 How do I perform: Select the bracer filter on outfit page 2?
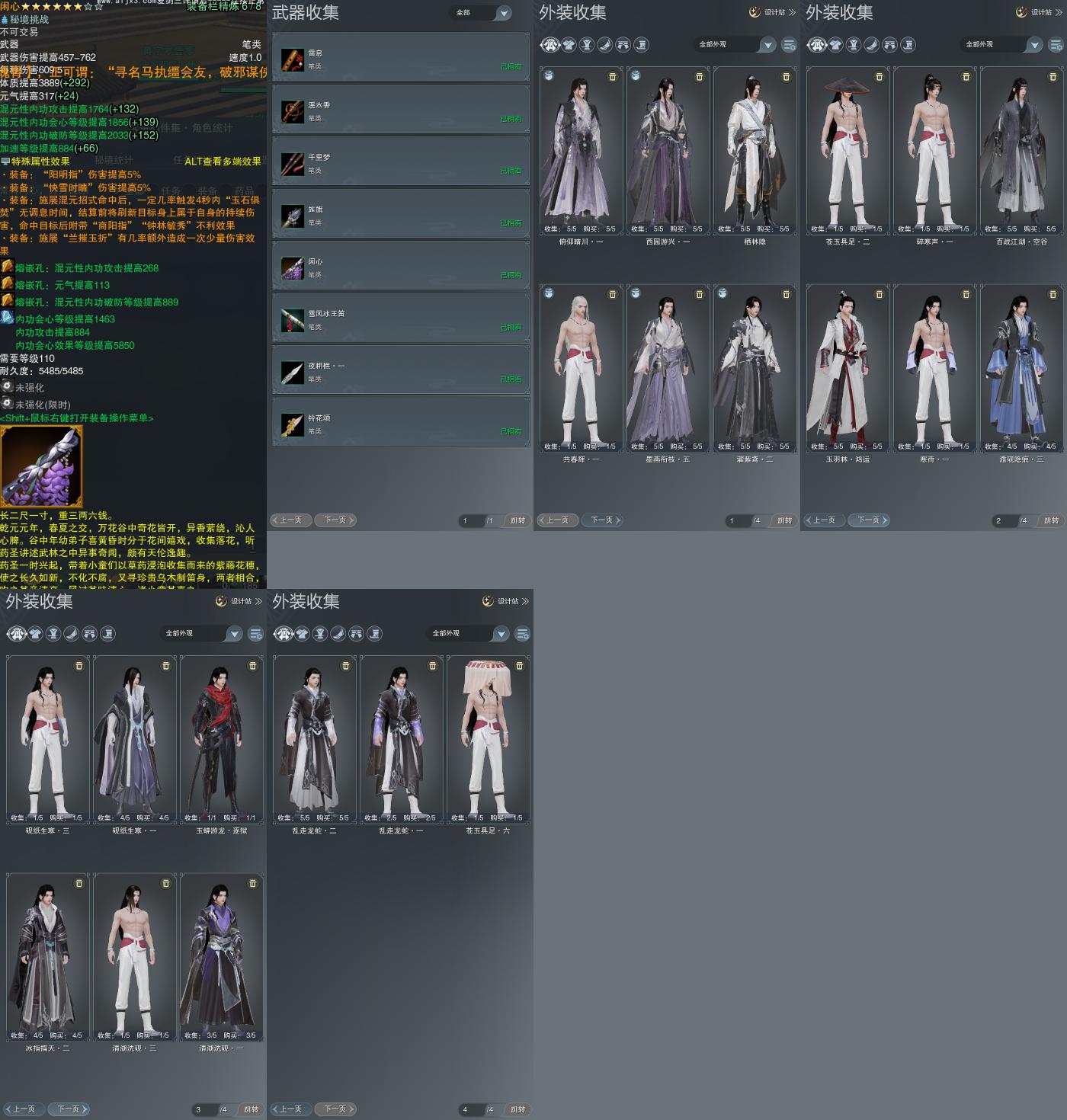(x=872, y=45)
